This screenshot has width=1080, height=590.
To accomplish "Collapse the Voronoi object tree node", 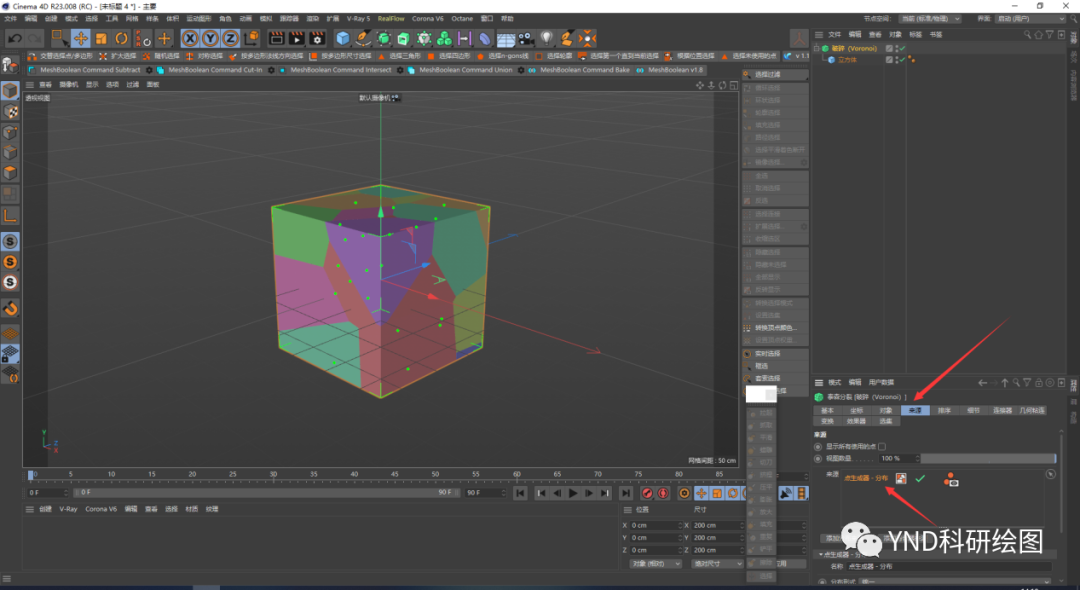I will (817, 49).
